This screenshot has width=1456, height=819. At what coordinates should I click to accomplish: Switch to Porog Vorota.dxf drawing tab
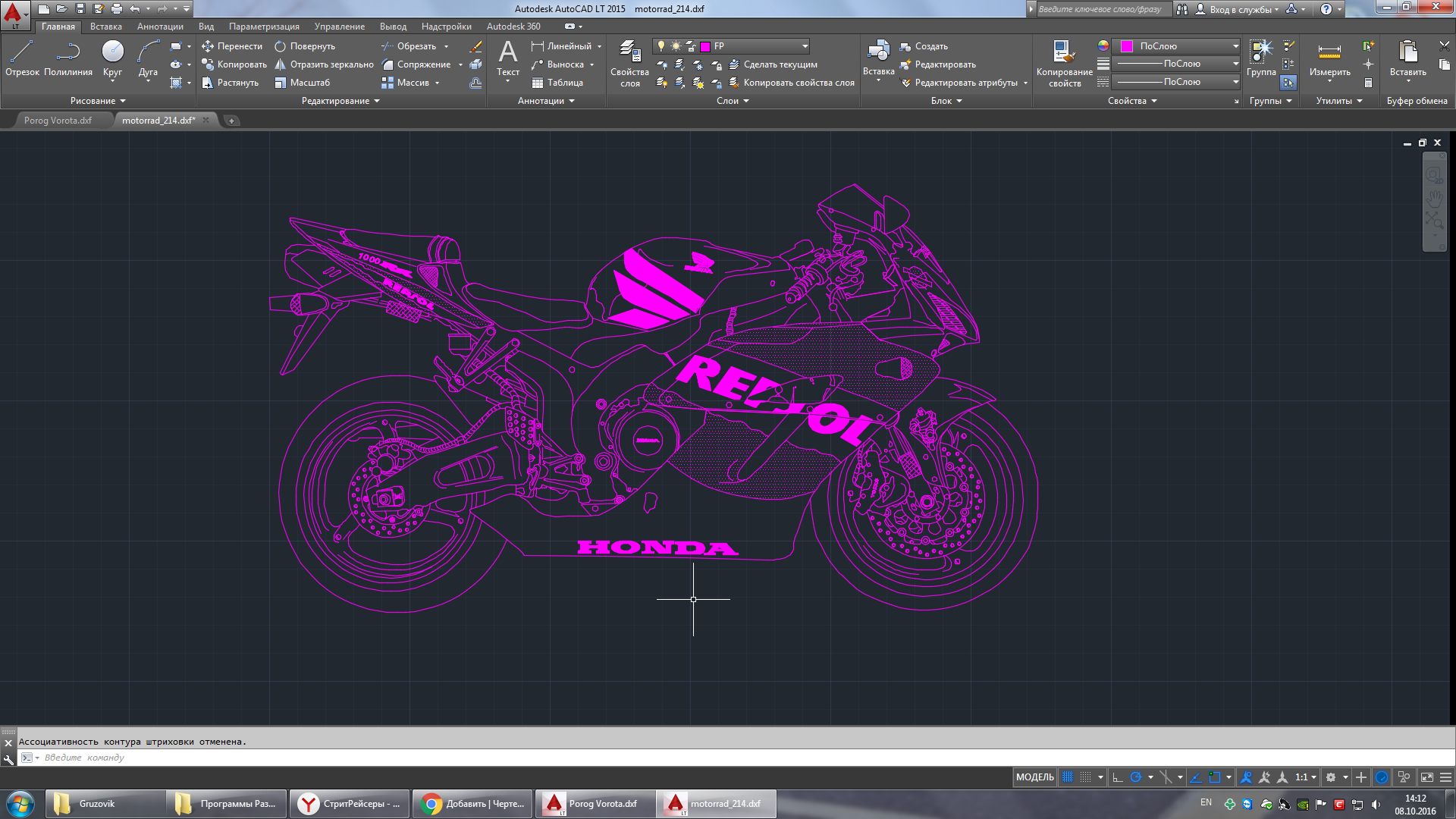(x=58, y=121)
